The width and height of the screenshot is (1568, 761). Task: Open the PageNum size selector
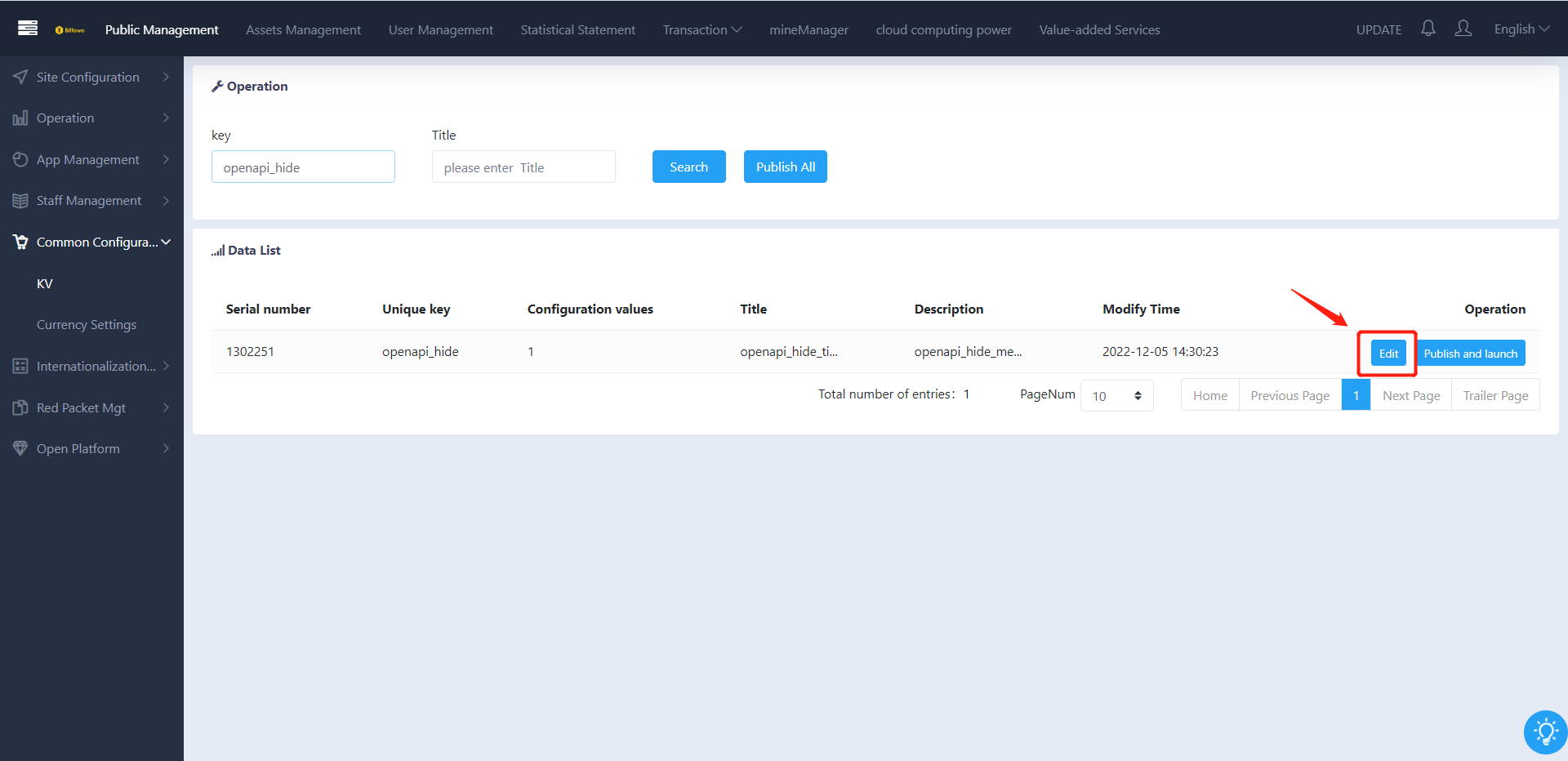[1116, 396]
